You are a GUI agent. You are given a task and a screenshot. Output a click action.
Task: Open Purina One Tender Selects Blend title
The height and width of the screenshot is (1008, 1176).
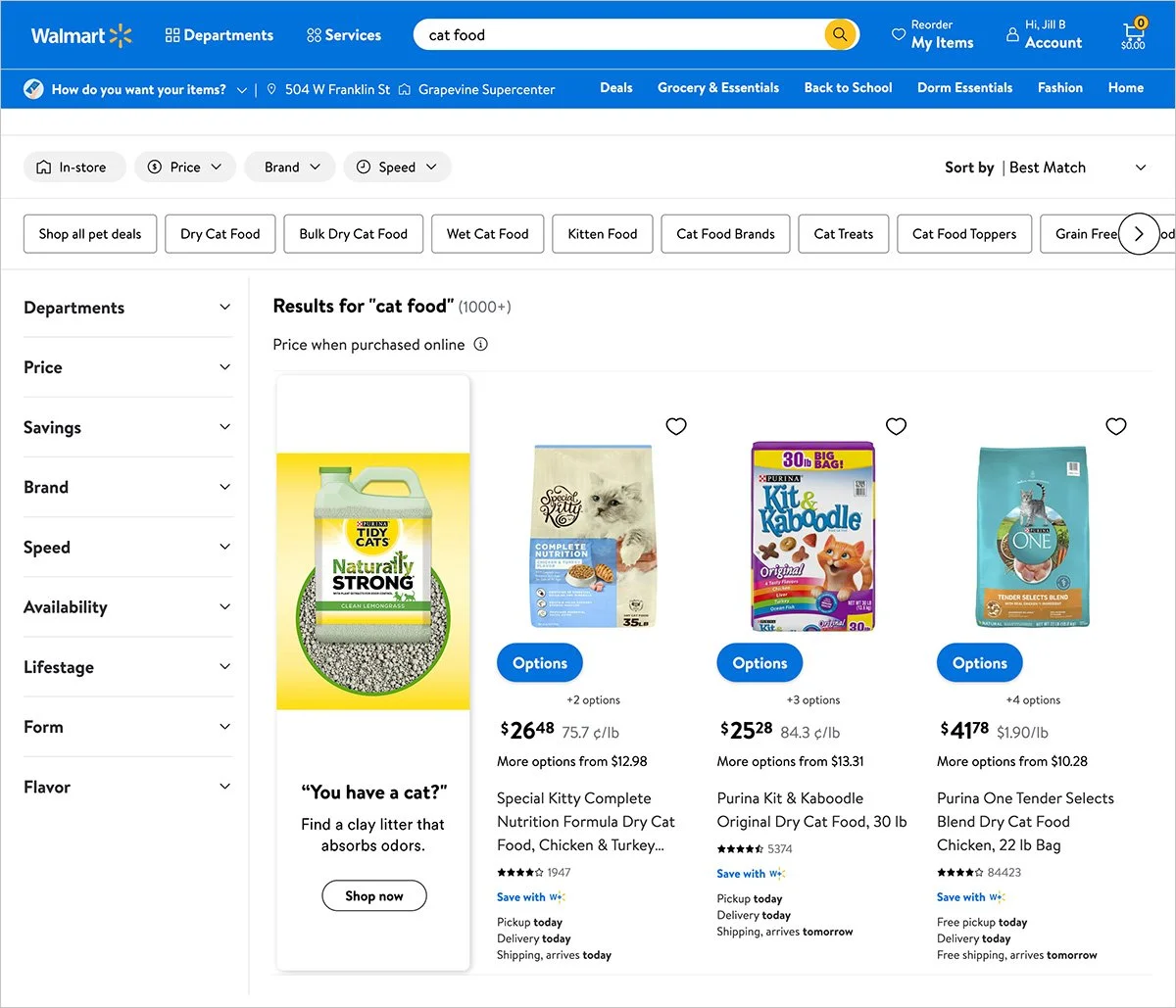(1025, 822)
